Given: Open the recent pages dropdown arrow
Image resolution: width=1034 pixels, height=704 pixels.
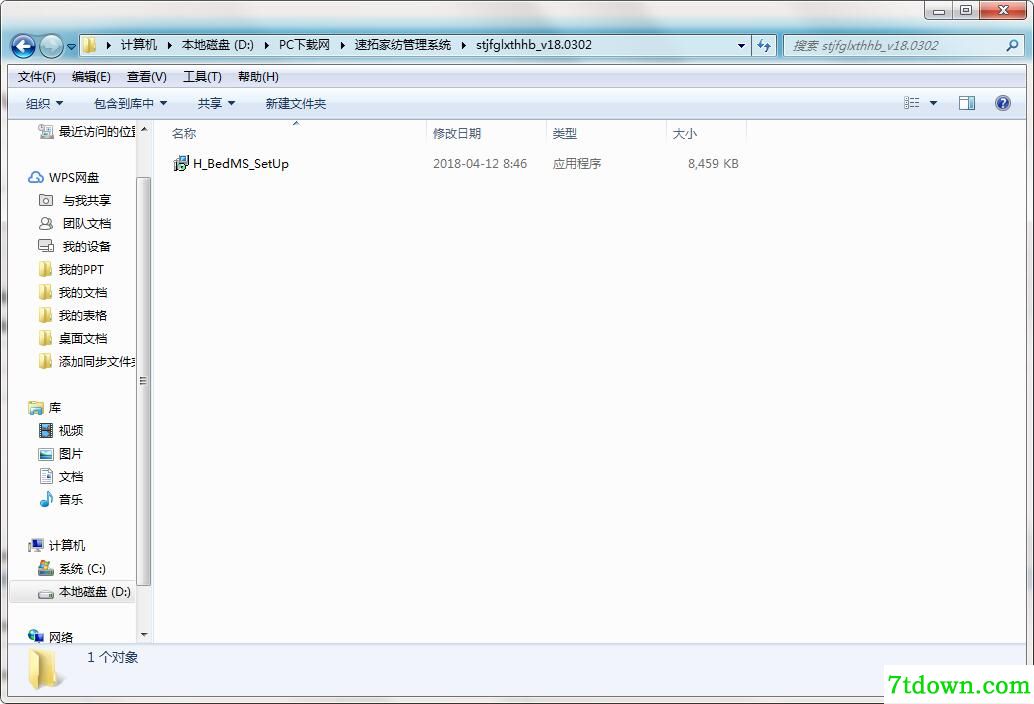Looking at the screenshot, I should tap(71, 47).
